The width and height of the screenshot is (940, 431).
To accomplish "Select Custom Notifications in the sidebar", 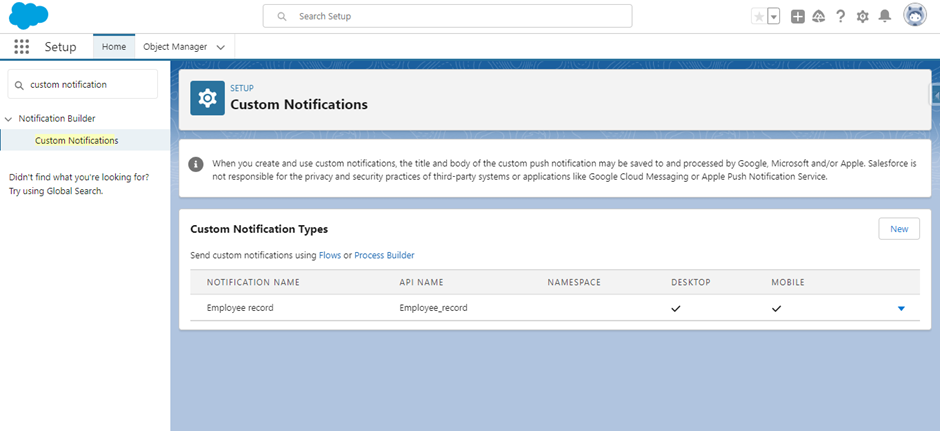I will 77,141.
